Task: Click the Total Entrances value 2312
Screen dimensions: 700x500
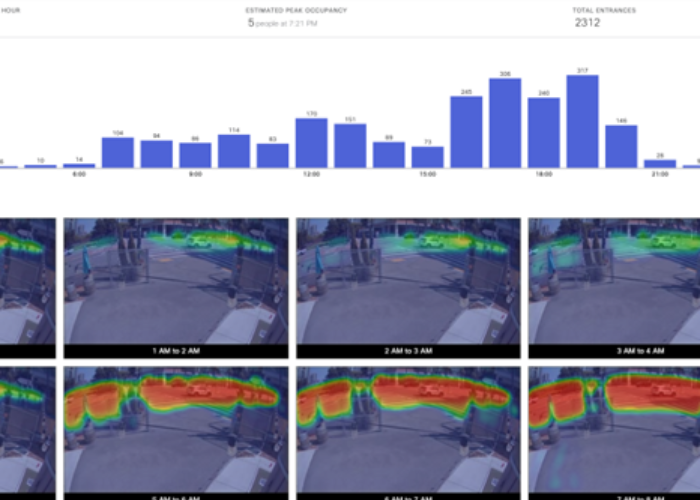Action: click(x=588, y=23)
